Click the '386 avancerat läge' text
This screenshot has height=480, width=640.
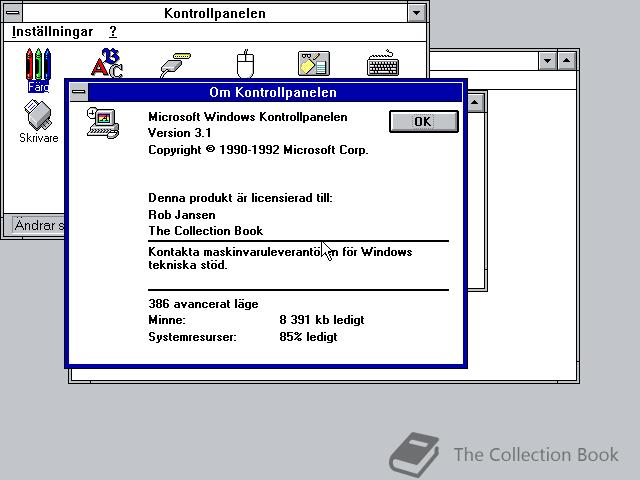point(203,304)
